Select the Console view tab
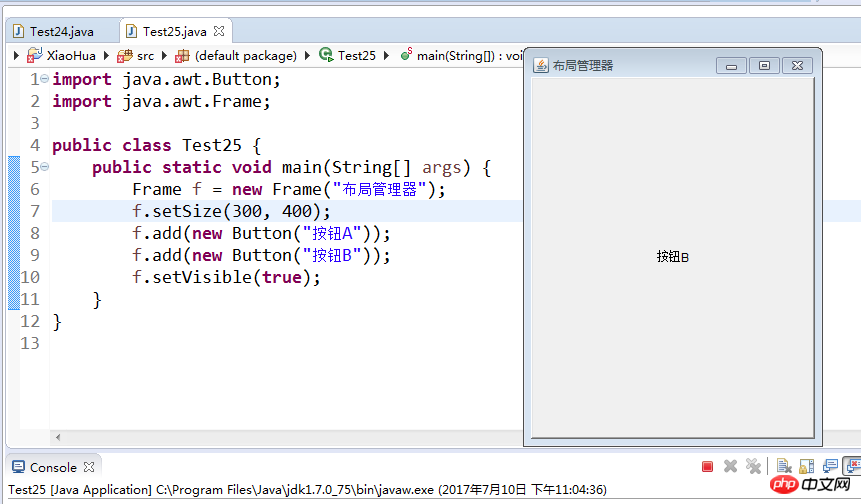This screenshot has height=504, width=861. (x=53, y=467)
